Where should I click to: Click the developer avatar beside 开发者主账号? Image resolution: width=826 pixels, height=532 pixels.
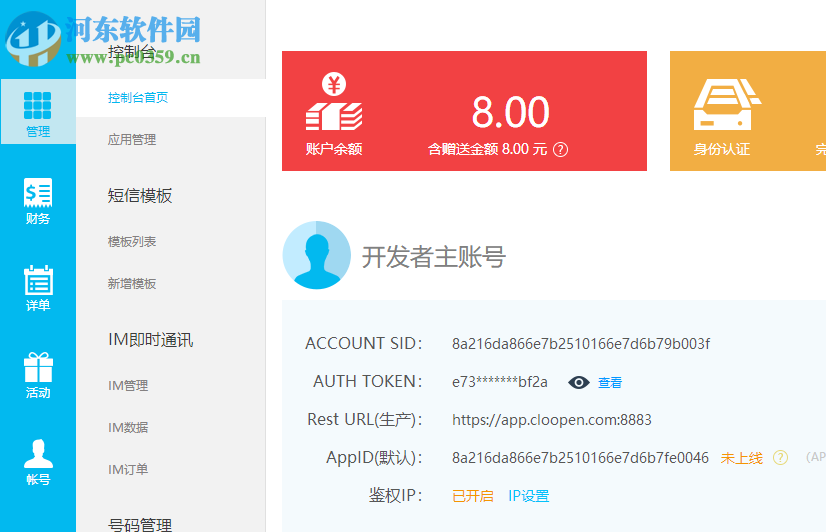[317, 255]
